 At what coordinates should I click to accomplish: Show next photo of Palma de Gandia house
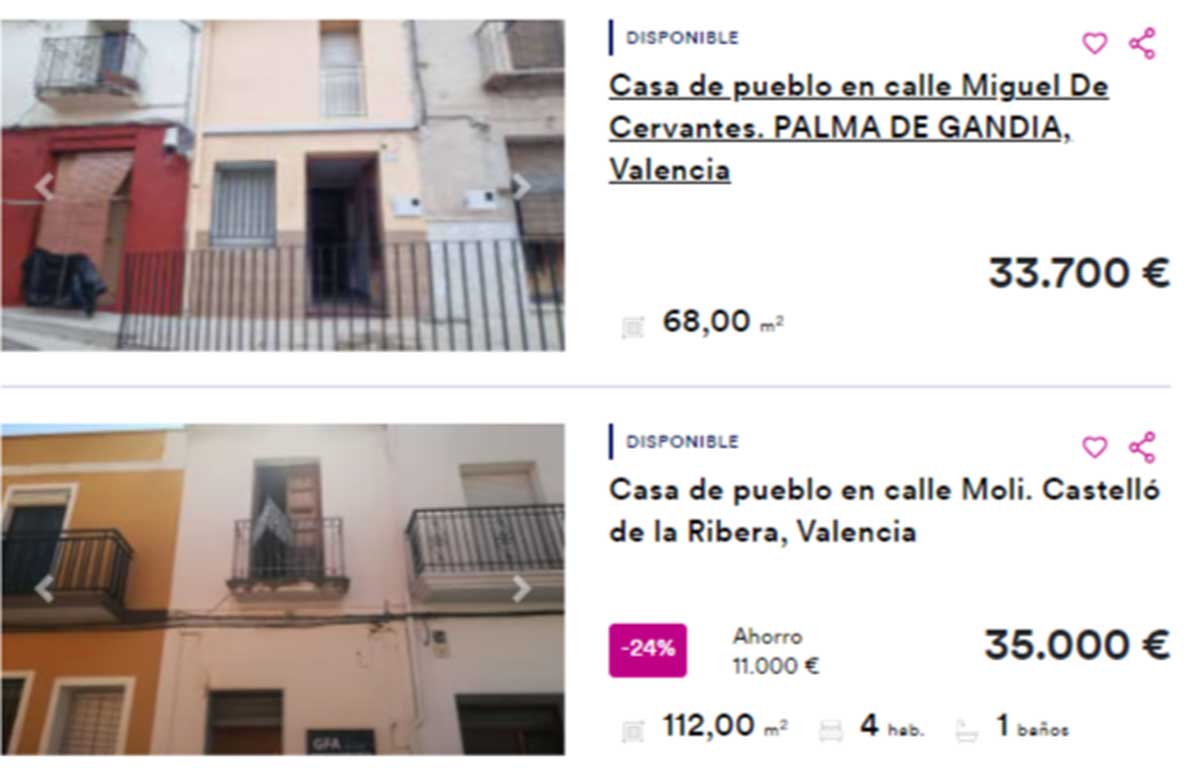coord(521,186)
